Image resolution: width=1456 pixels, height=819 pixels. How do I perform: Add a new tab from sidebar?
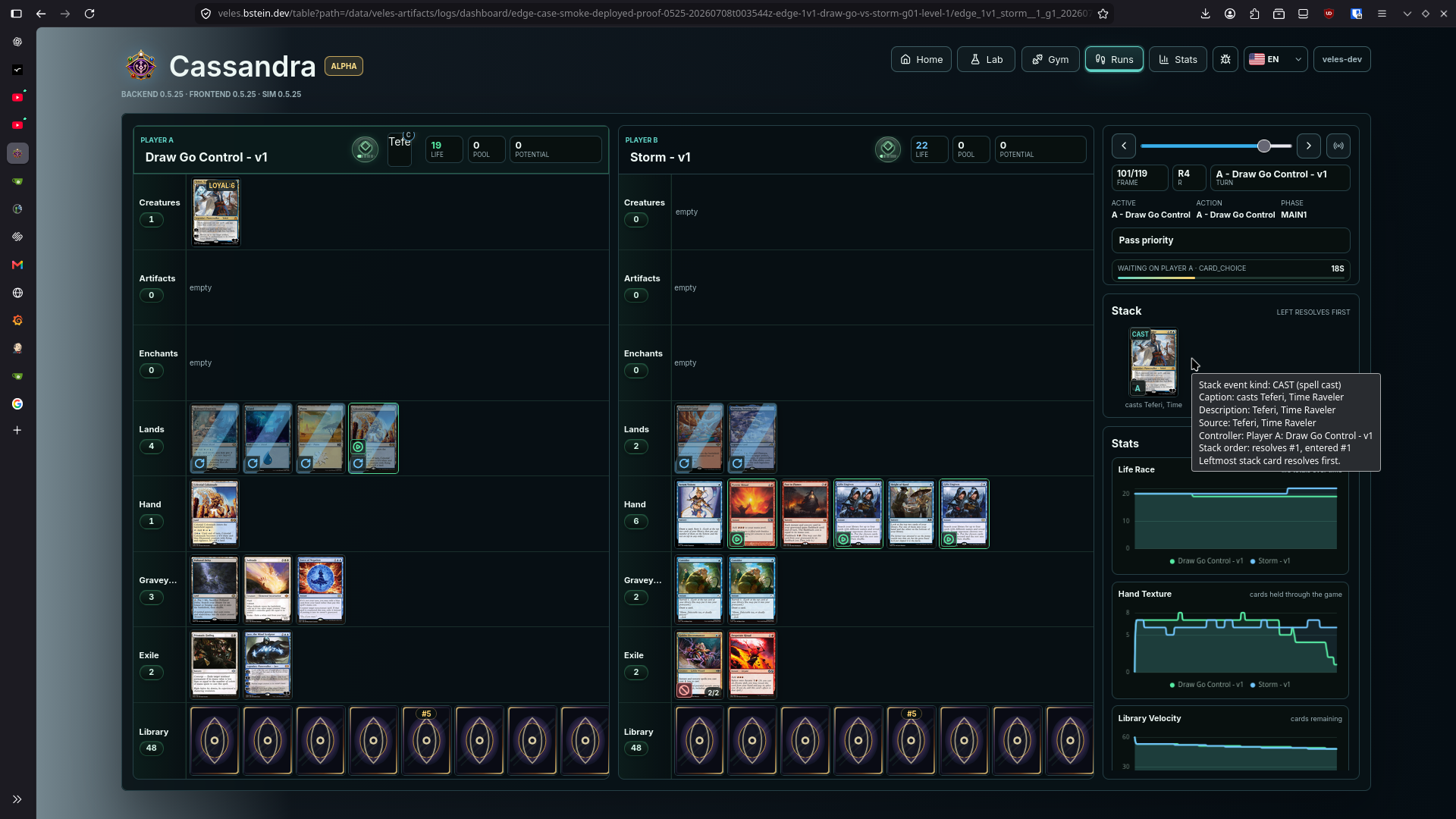(17, 430)
